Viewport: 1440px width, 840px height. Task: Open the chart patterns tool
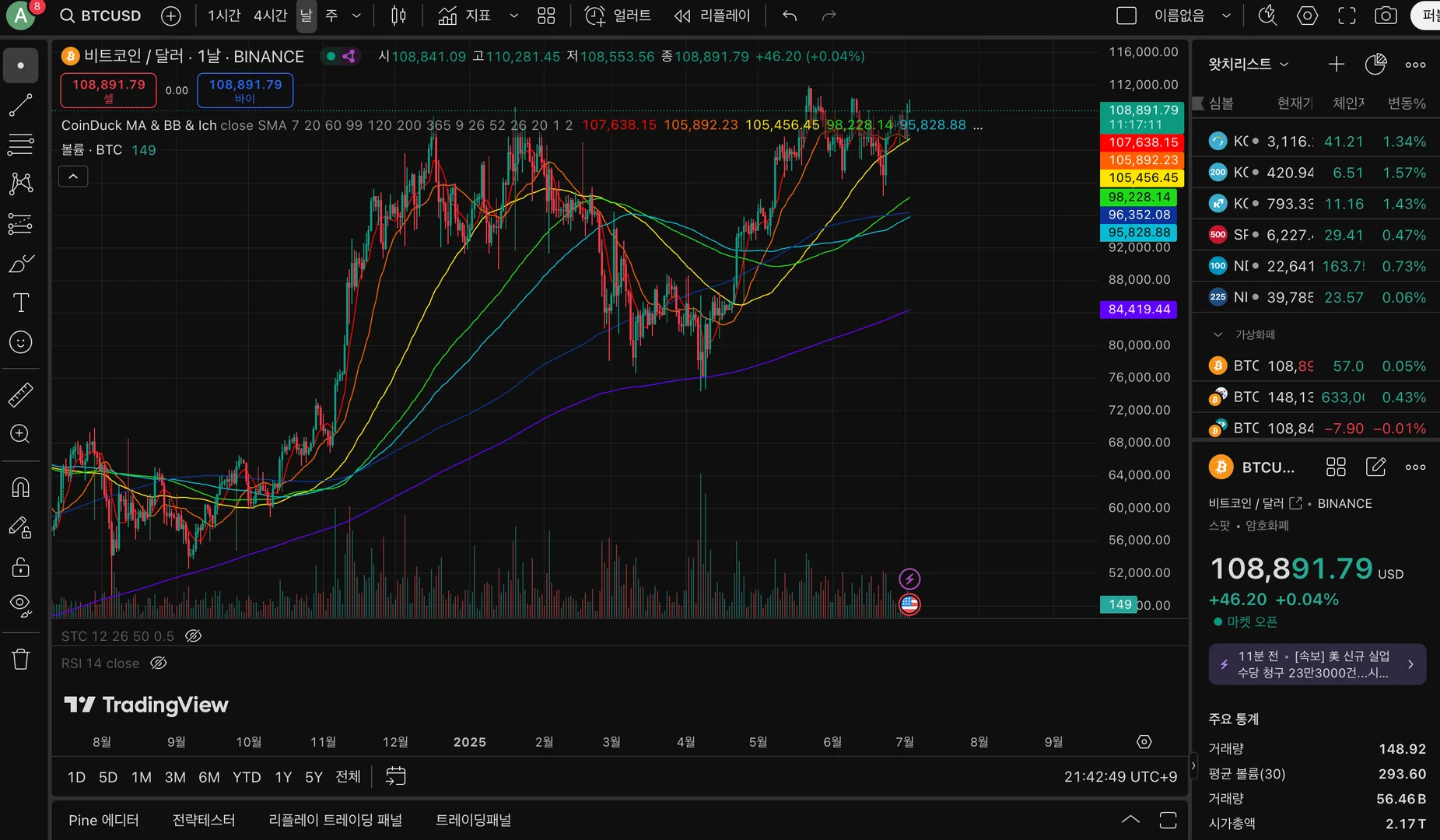[21, 184]
